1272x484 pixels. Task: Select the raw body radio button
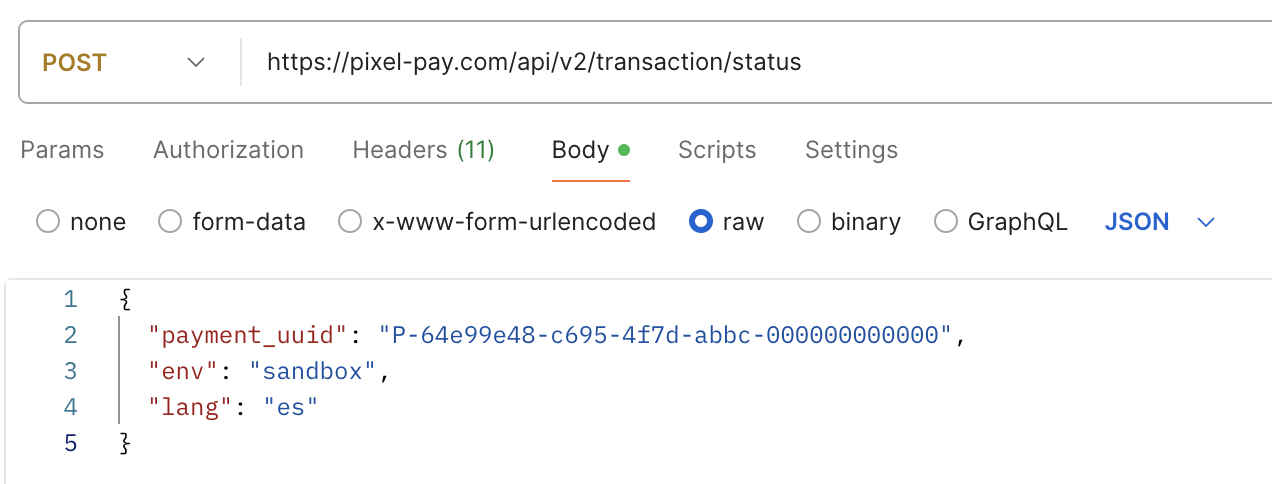tap(700, 222)
